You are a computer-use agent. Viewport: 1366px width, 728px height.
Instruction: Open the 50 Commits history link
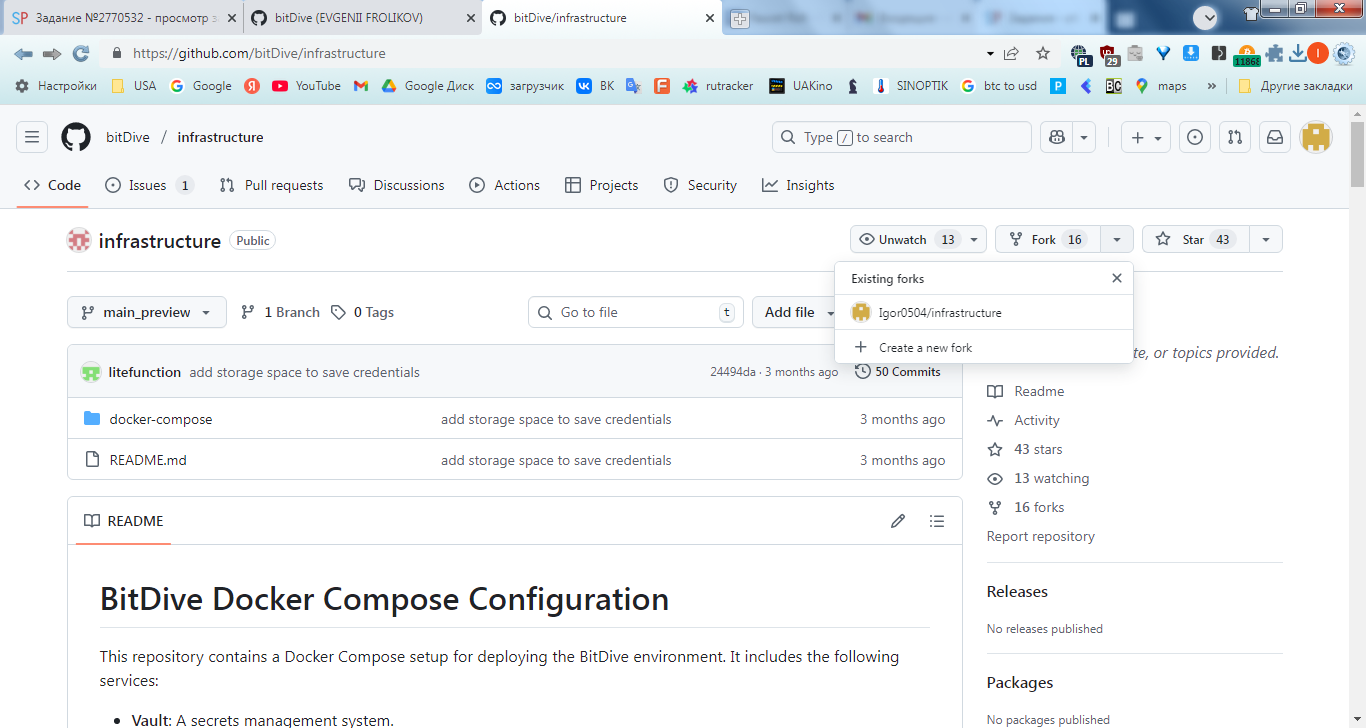(x=898, y=372)
